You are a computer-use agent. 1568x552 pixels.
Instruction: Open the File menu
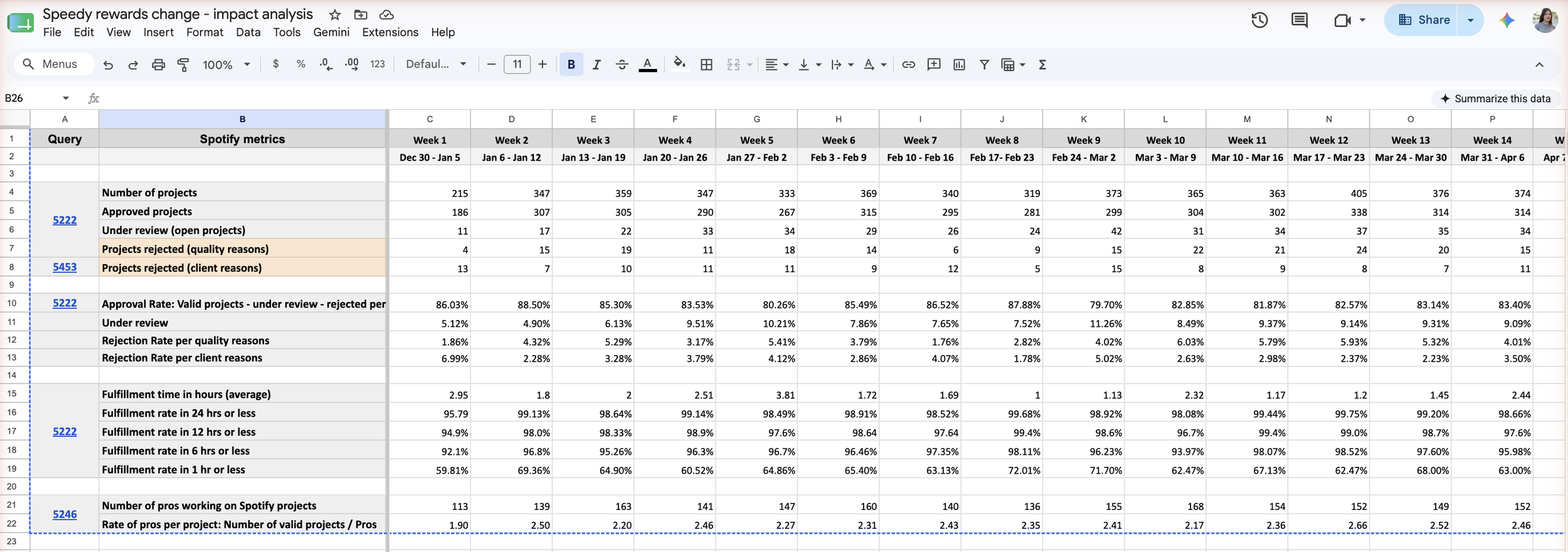coord(52,33)
